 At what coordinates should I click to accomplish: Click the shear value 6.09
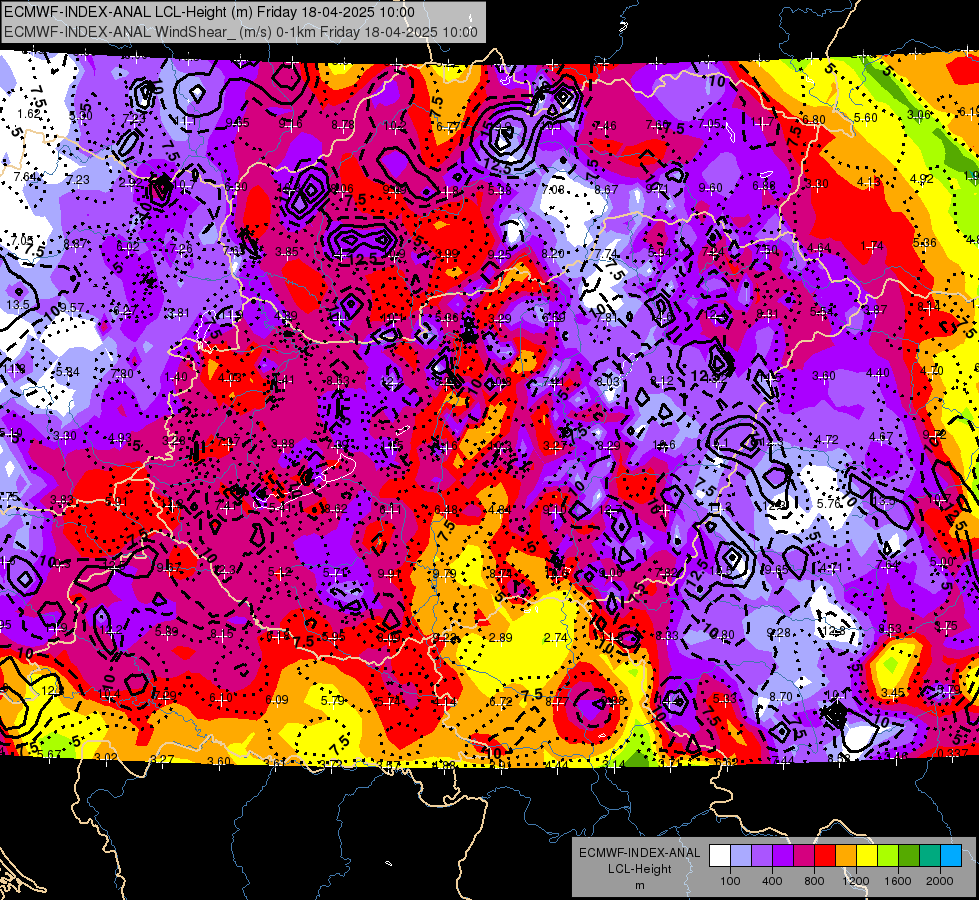[x=277, y=700]
